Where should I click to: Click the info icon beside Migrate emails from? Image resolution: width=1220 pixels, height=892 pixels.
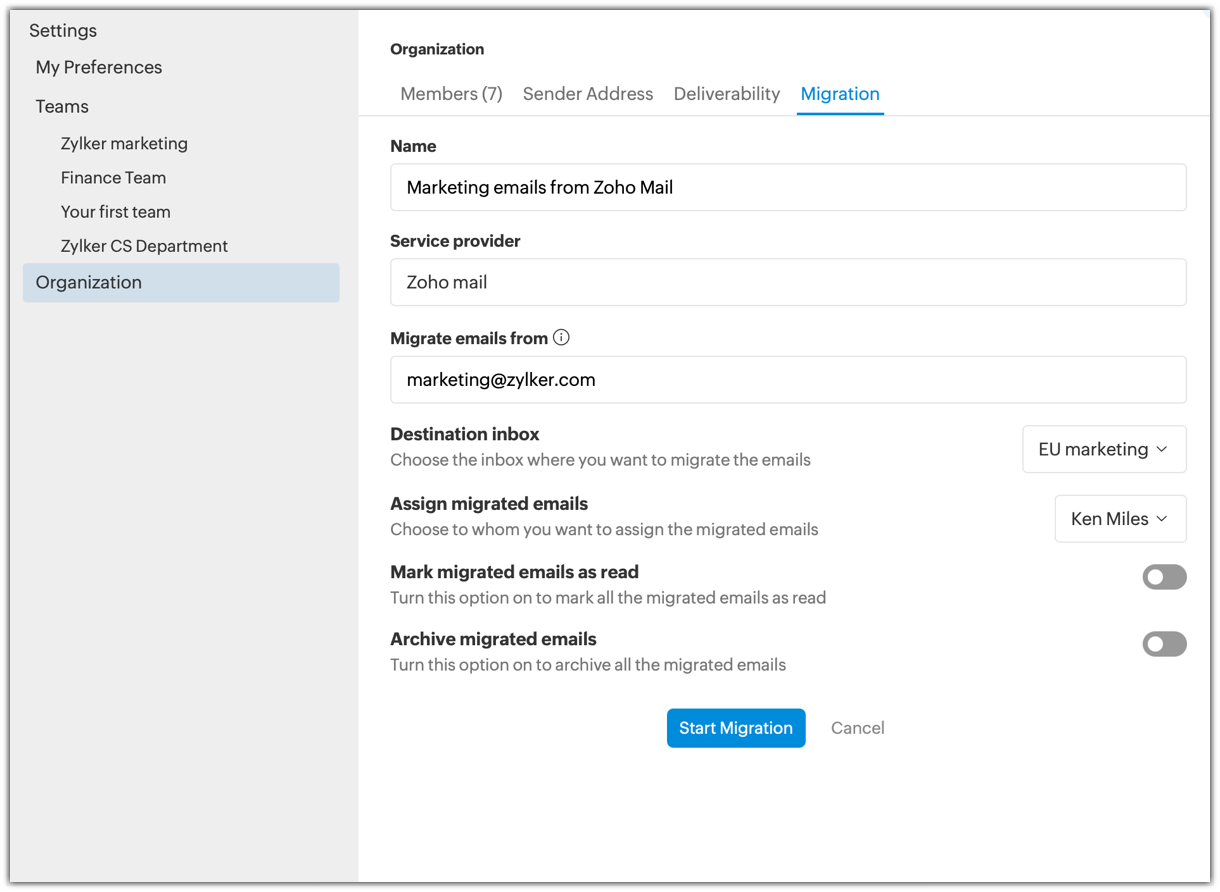coord(561,338)
